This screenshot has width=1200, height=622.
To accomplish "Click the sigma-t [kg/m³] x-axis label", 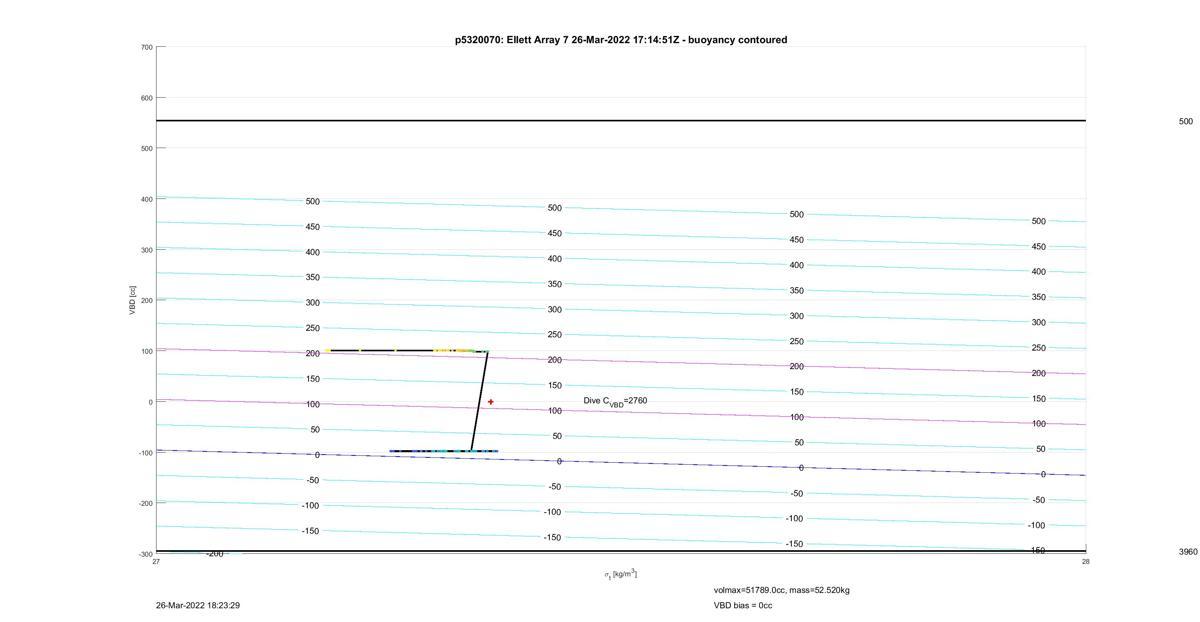I will click(x=620, y=574).
